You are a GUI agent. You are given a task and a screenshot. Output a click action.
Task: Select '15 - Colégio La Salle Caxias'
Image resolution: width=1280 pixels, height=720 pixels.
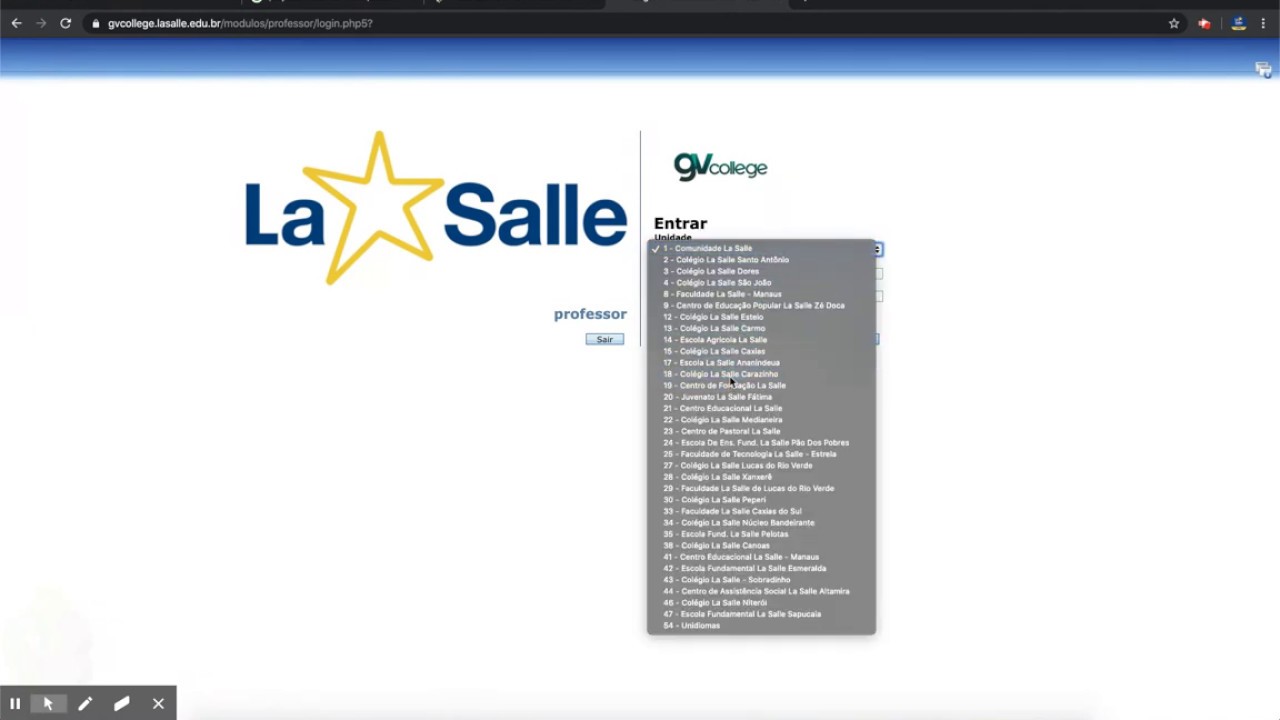[761, 351]
